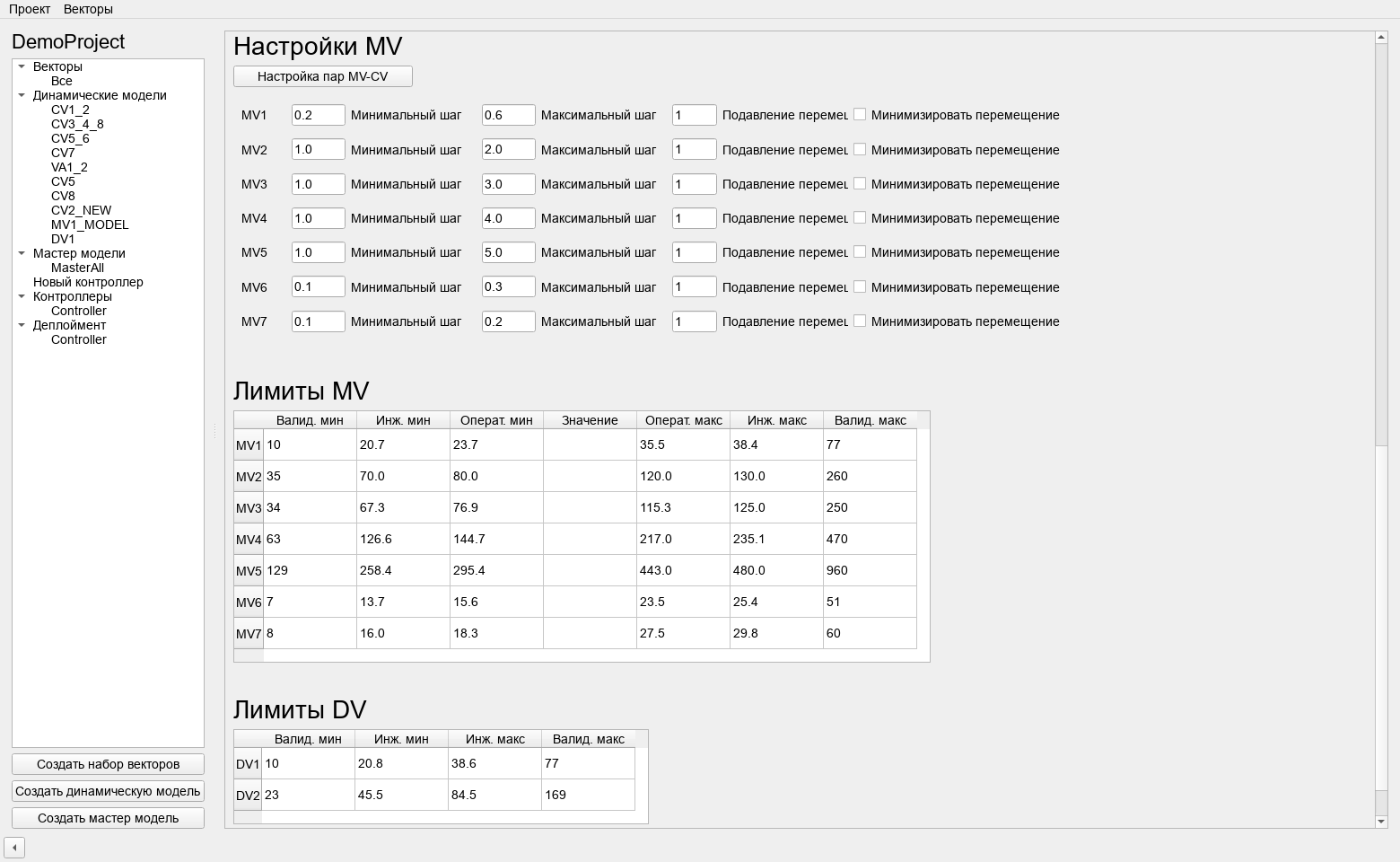The height and width of the screenshot is (862, 1400).
Task: Click MV2 'Операт. мин' cell value 80.0
Action: click(496, 476)
